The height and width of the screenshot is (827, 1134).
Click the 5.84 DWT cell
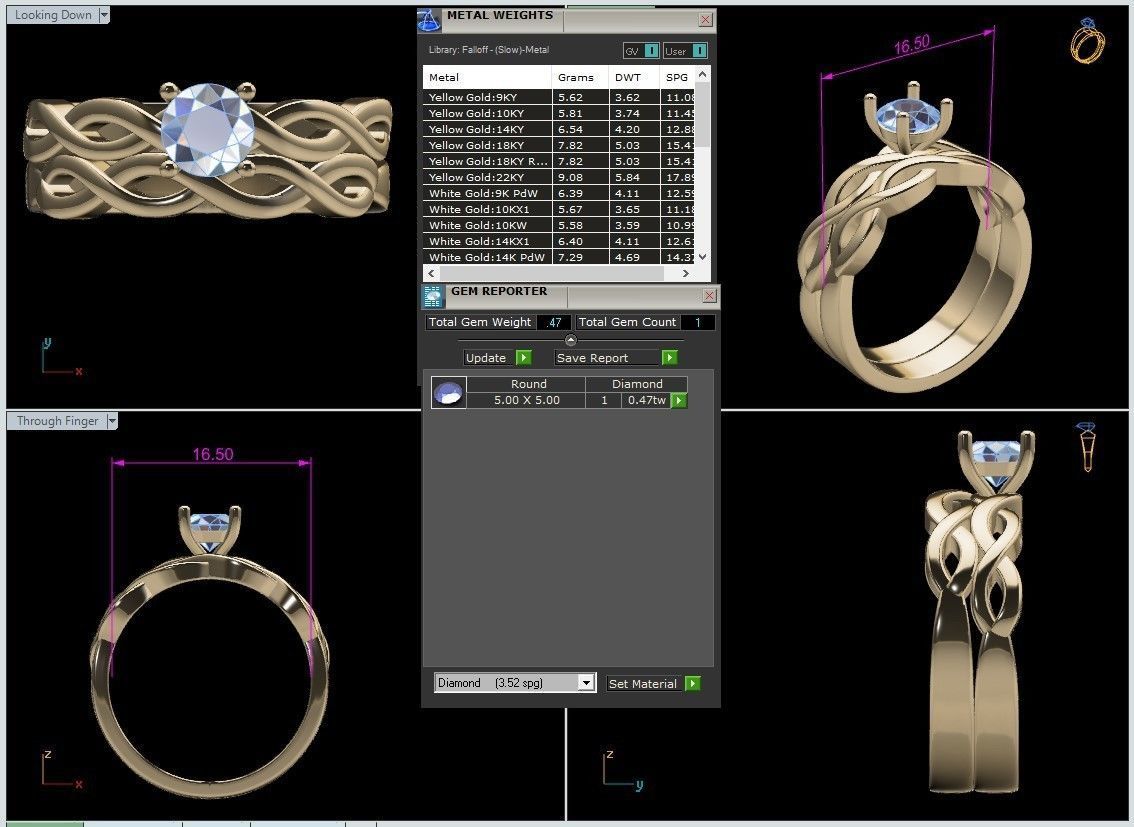[x=634, y=177]
